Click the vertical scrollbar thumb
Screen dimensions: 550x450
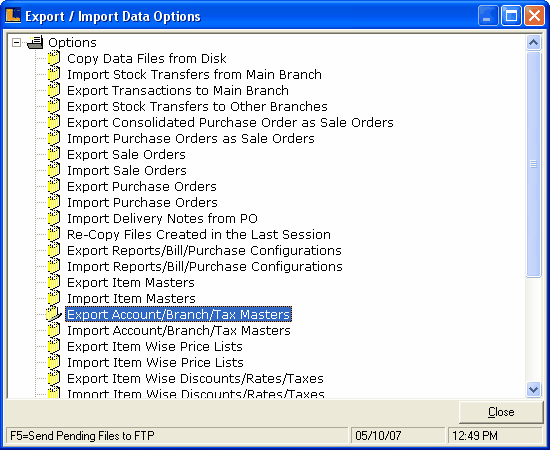[534, 164]
